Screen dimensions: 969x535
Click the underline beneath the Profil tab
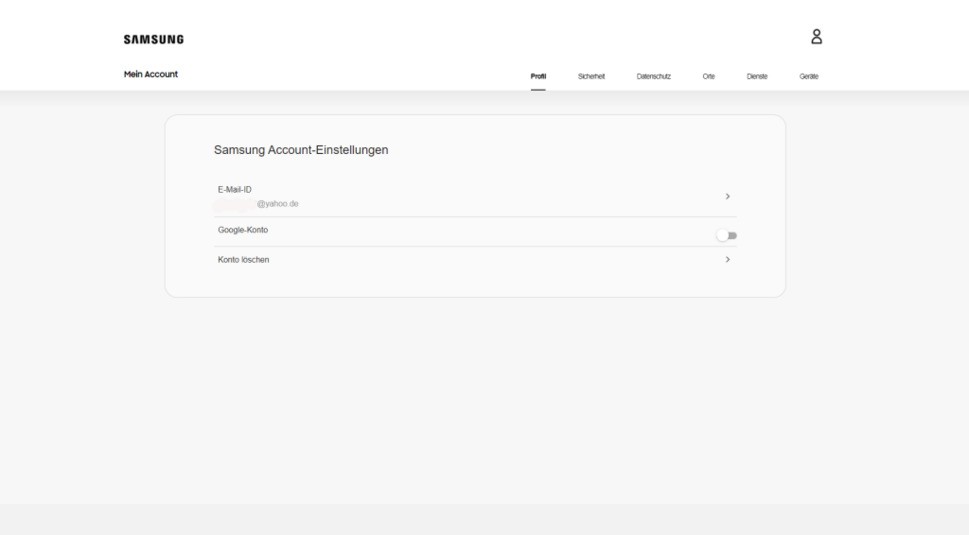pos(538,89)
